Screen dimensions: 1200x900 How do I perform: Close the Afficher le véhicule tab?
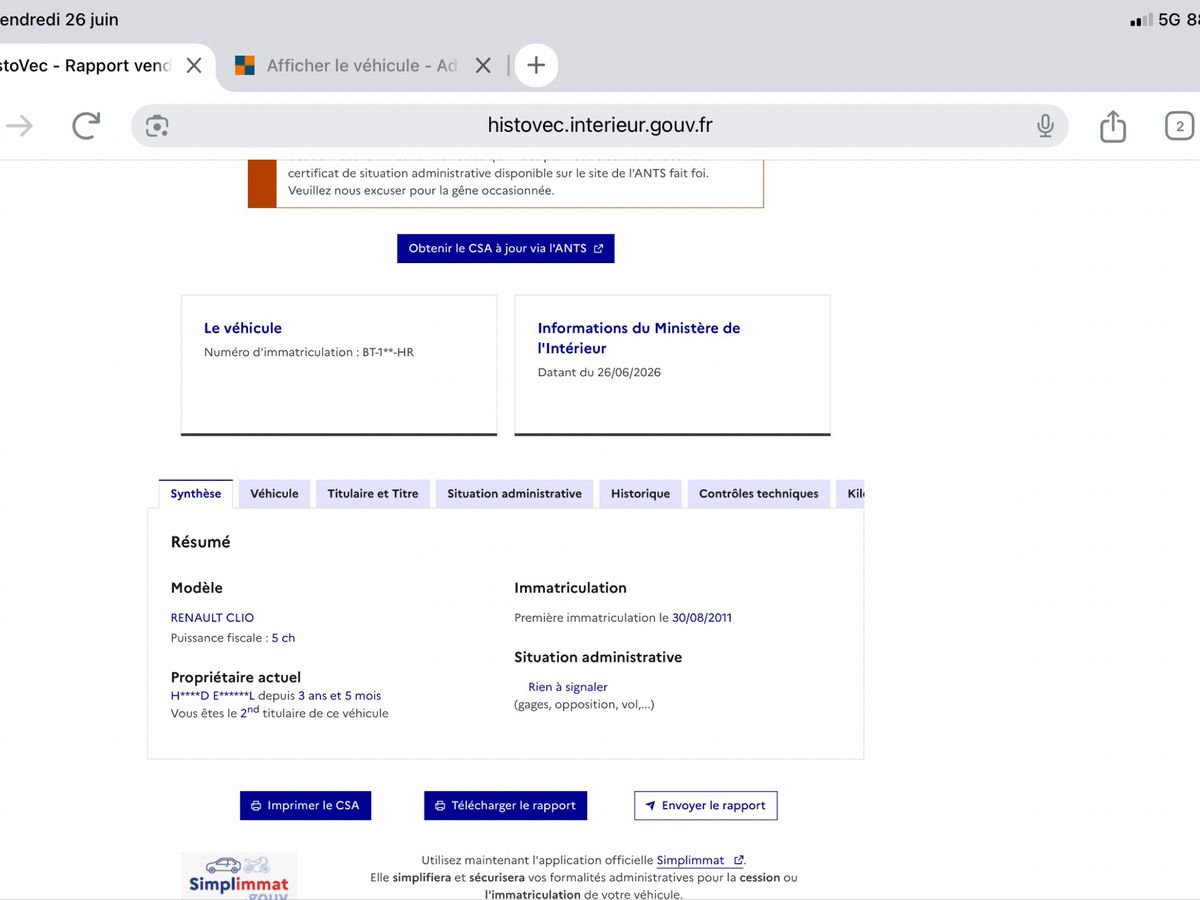pyautogui.click(x=483, y=65)
